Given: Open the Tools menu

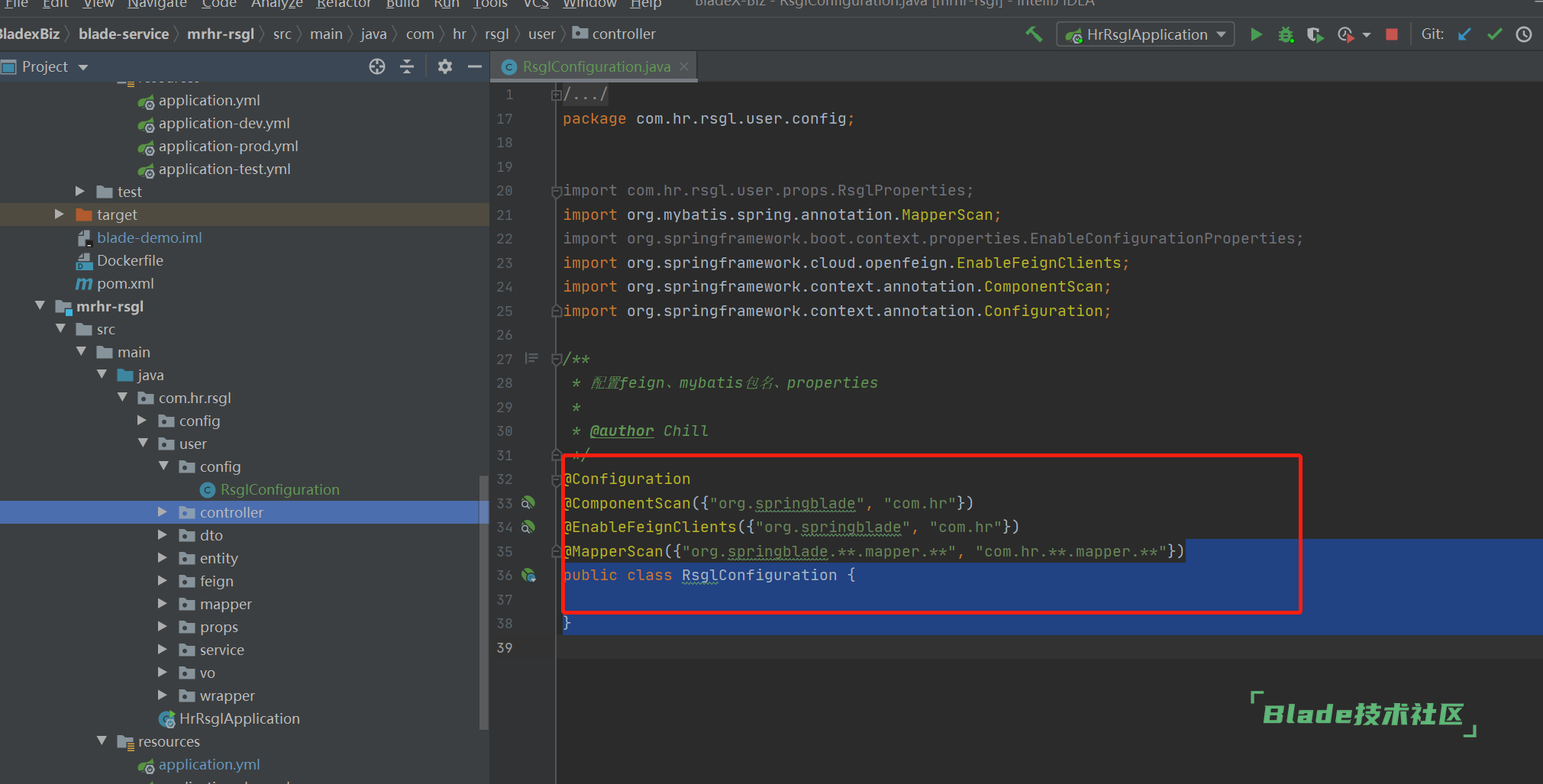Looking at the screenshot, I should coord(490,4).
